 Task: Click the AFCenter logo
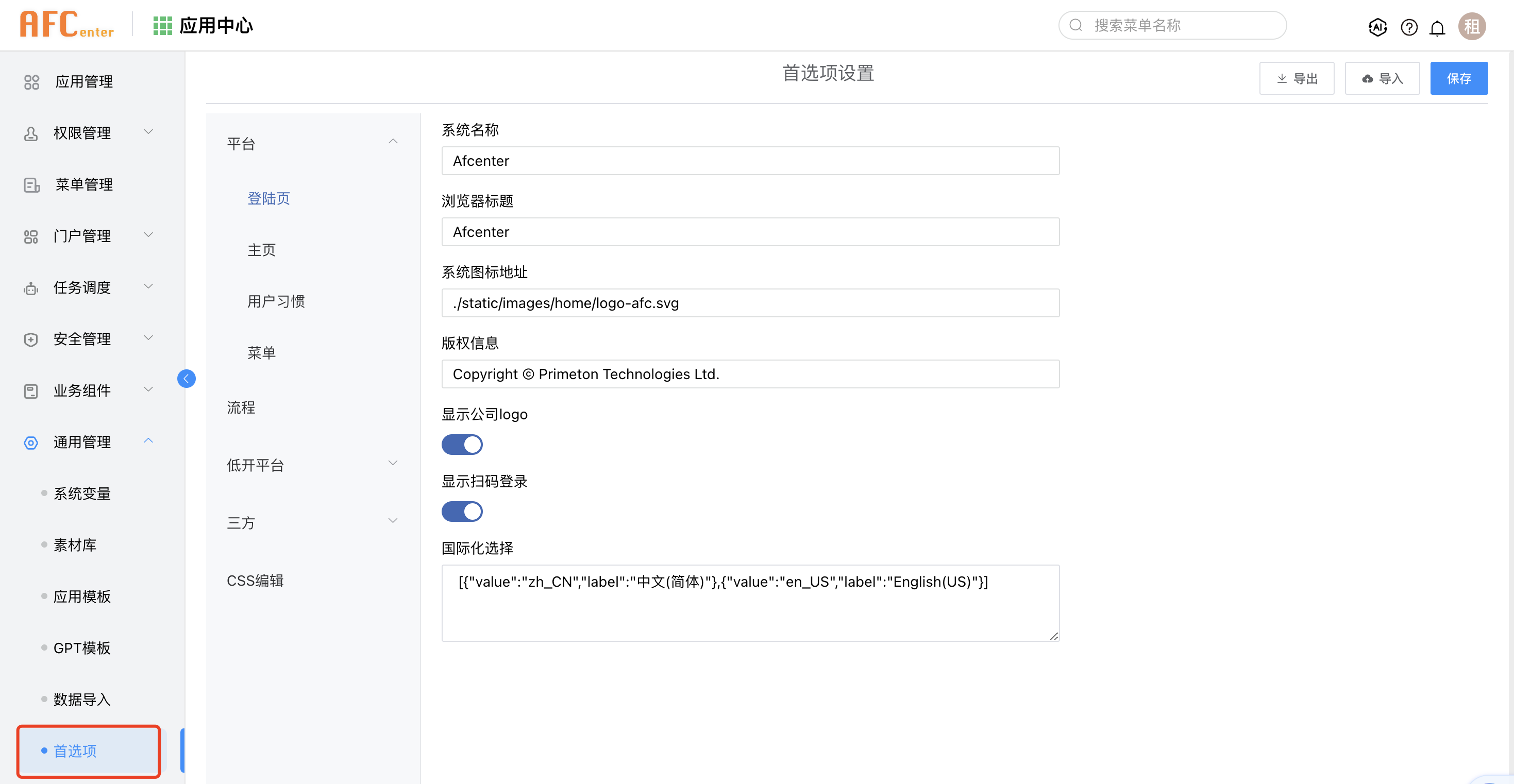tap(66, 25)
